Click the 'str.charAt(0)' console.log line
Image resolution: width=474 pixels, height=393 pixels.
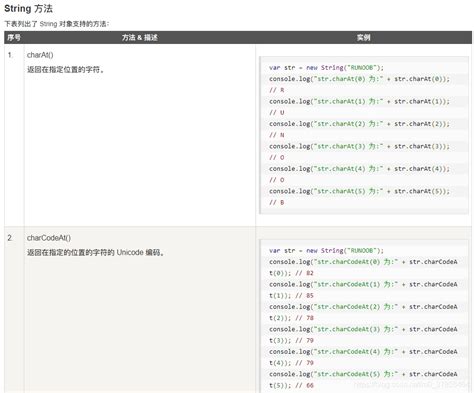(x=359, y=79)
